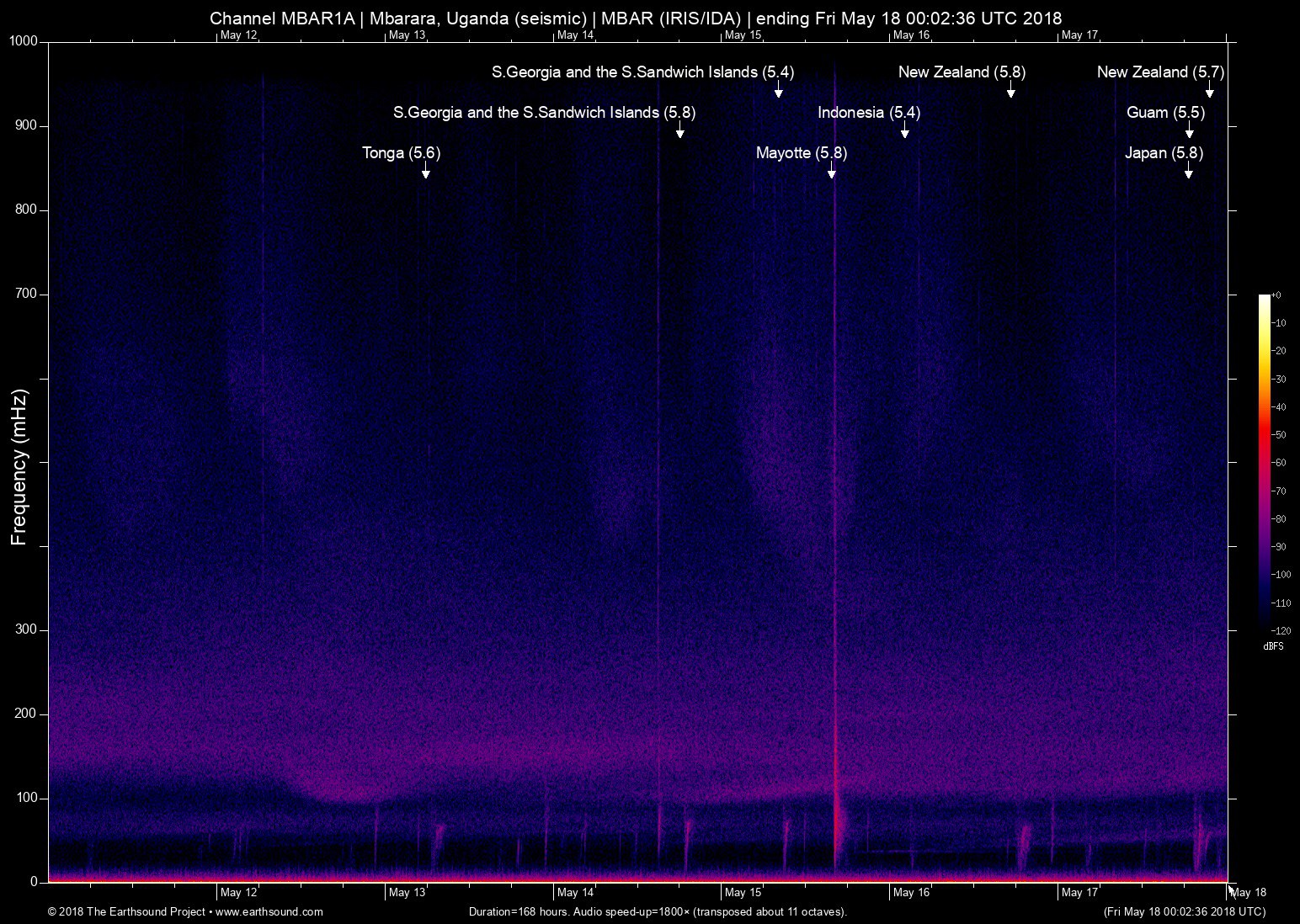Click the May 14 label on bottom axis
This screenshot has width=1300, height=924.
(x=575, y=893)
